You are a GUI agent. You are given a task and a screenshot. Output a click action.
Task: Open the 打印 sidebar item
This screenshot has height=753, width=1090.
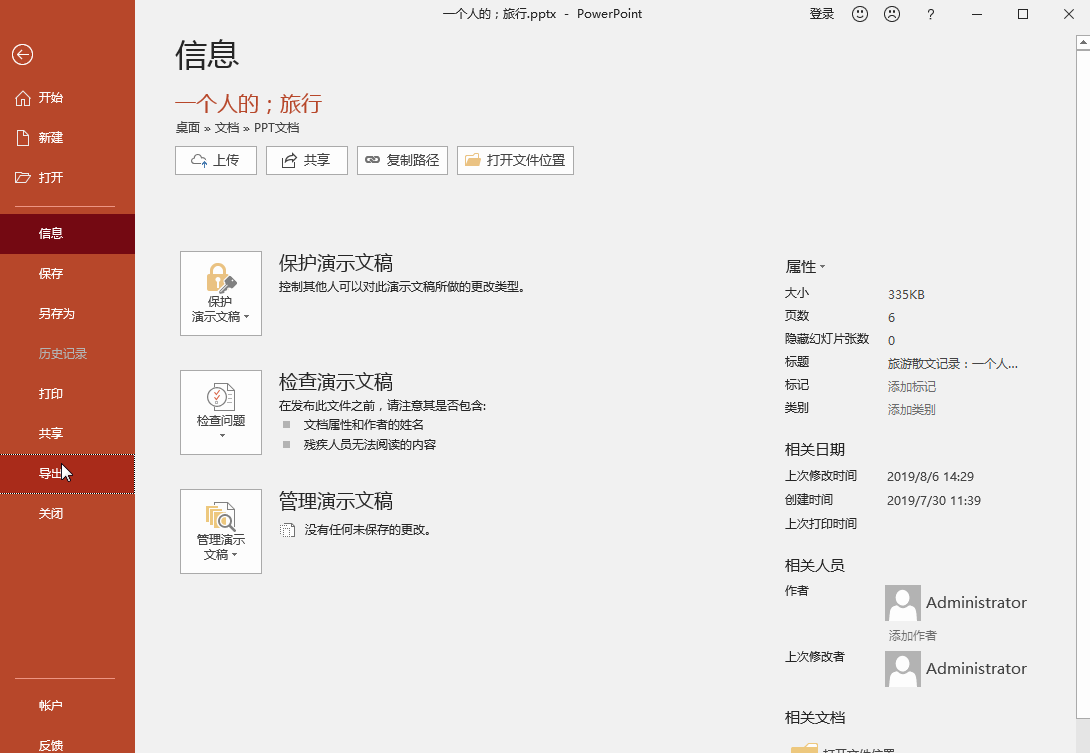pyautogui.click(x=51, y=393)
